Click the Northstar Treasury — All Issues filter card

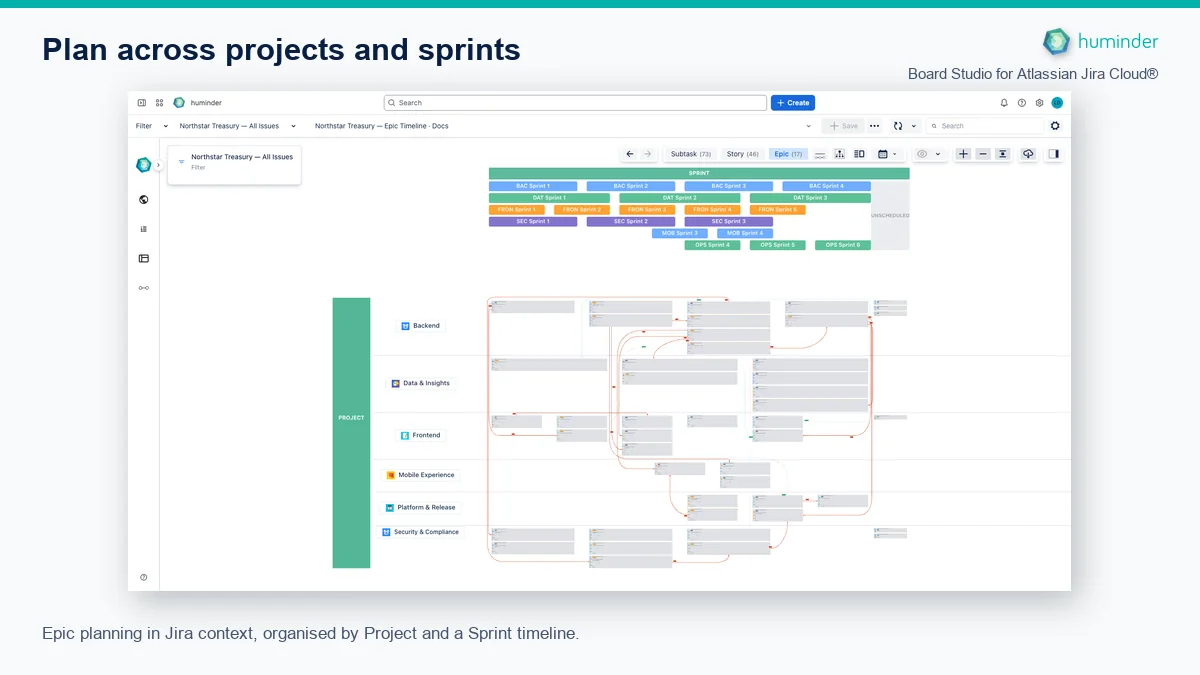tap(234, 165)
